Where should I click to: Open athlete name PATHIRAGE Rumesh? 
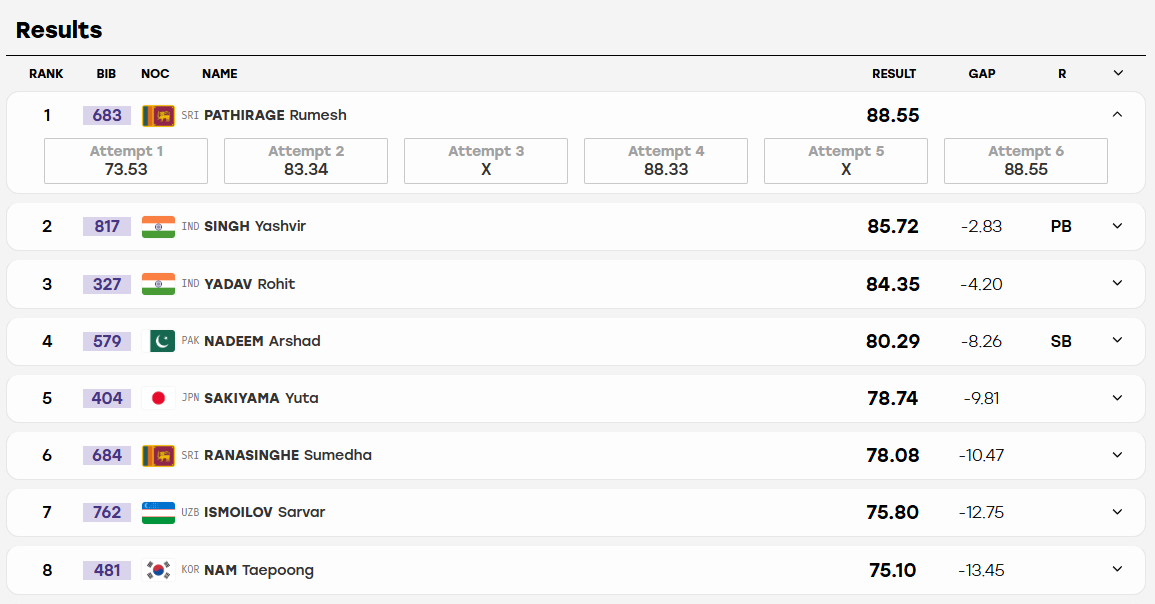click(275, 115)
